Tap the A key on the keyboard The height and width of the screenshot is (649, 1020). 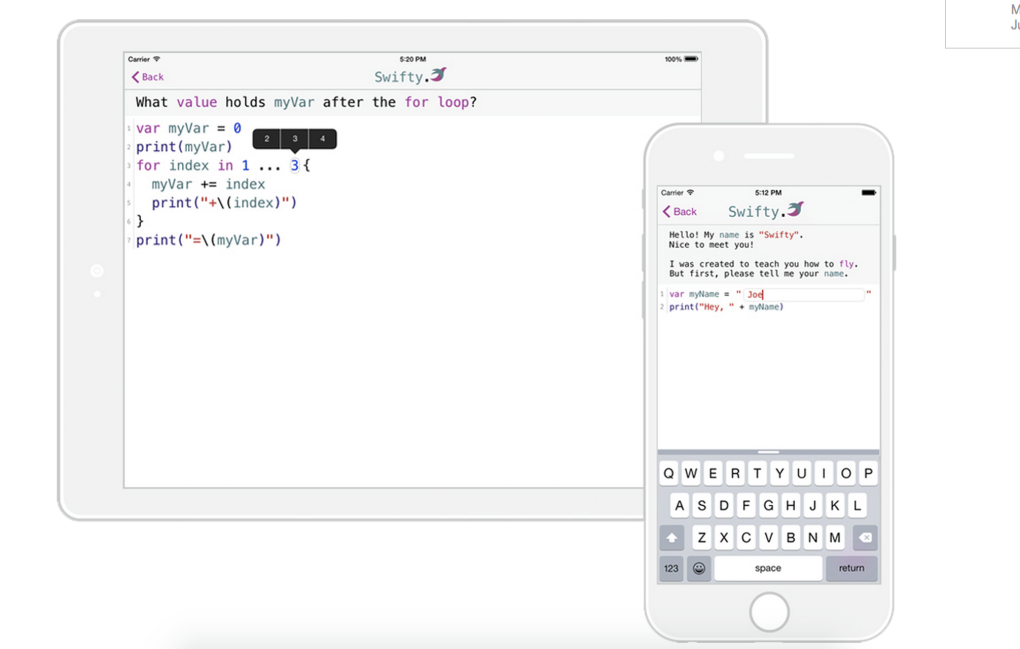[x=680, y=505]
